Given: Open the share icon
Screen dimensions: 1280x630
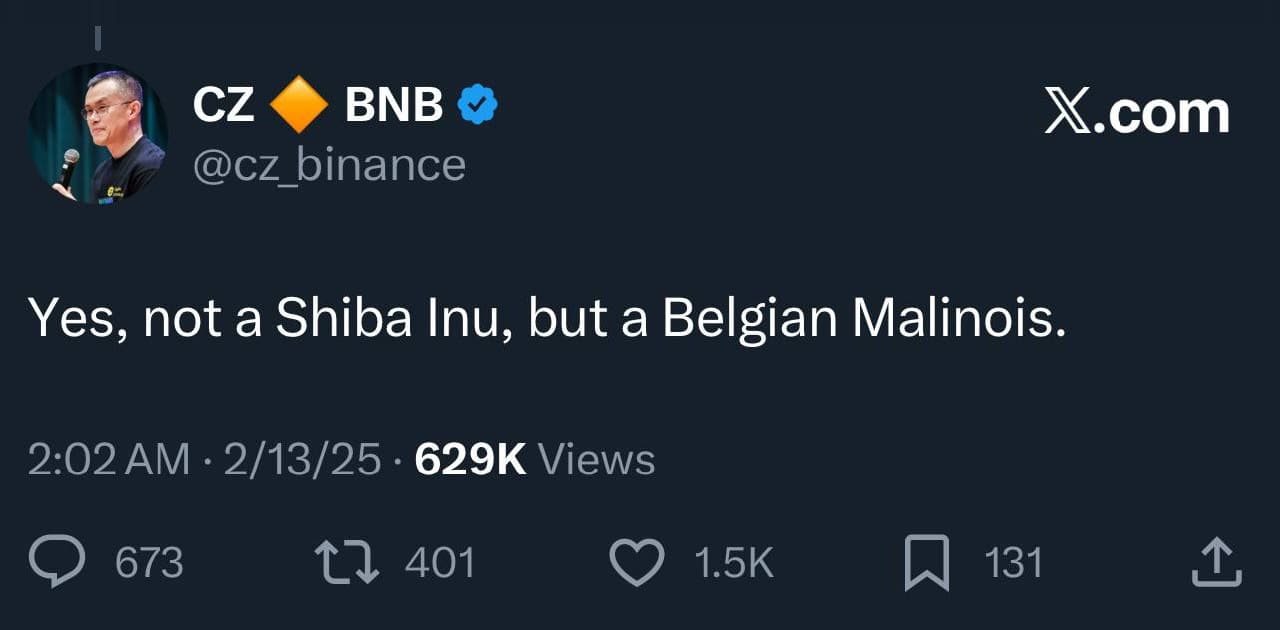Looking at the screenshot, I should 1218,562.
